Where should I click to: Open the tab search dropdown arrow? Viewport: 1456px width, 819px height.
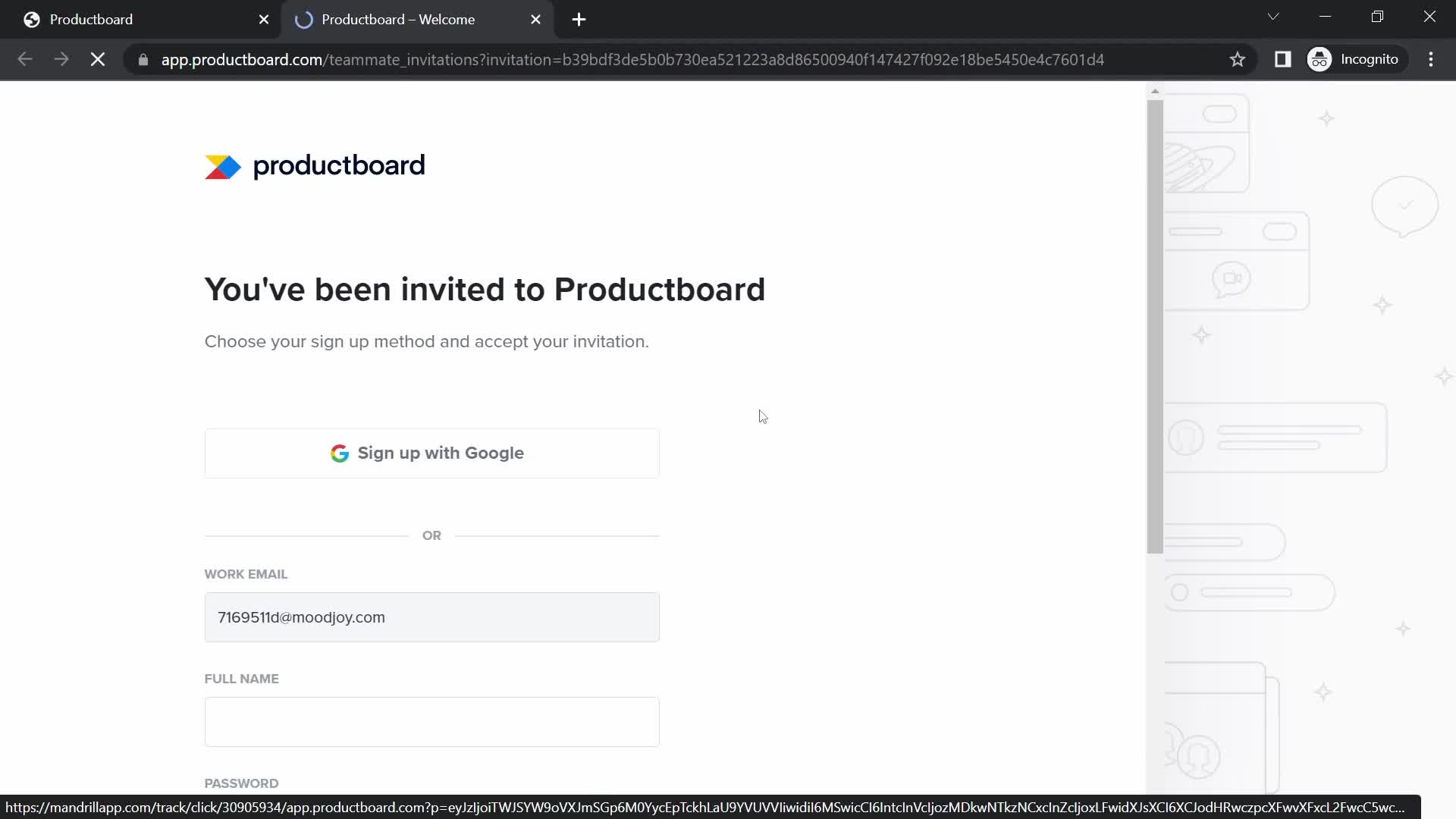pyautogui.click(x=1273, y=17)
